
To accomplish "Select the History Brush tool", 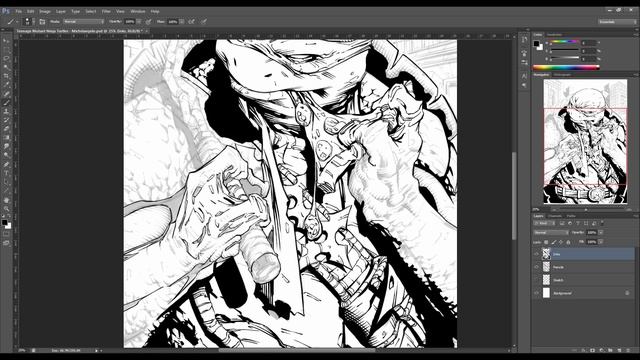I will pyautogui.click(x=6, y=120).
